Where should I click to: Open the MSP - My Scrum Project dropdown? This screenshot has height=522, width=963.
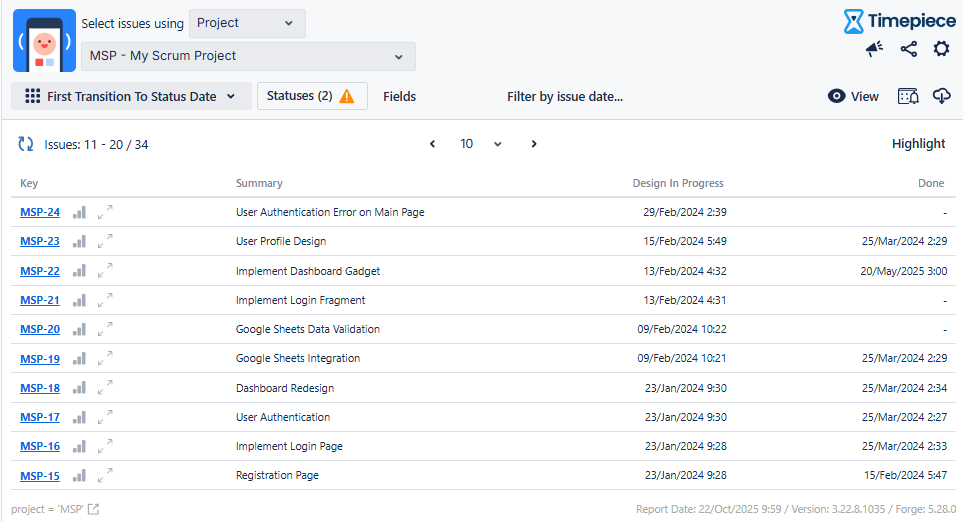coord(248,56)
